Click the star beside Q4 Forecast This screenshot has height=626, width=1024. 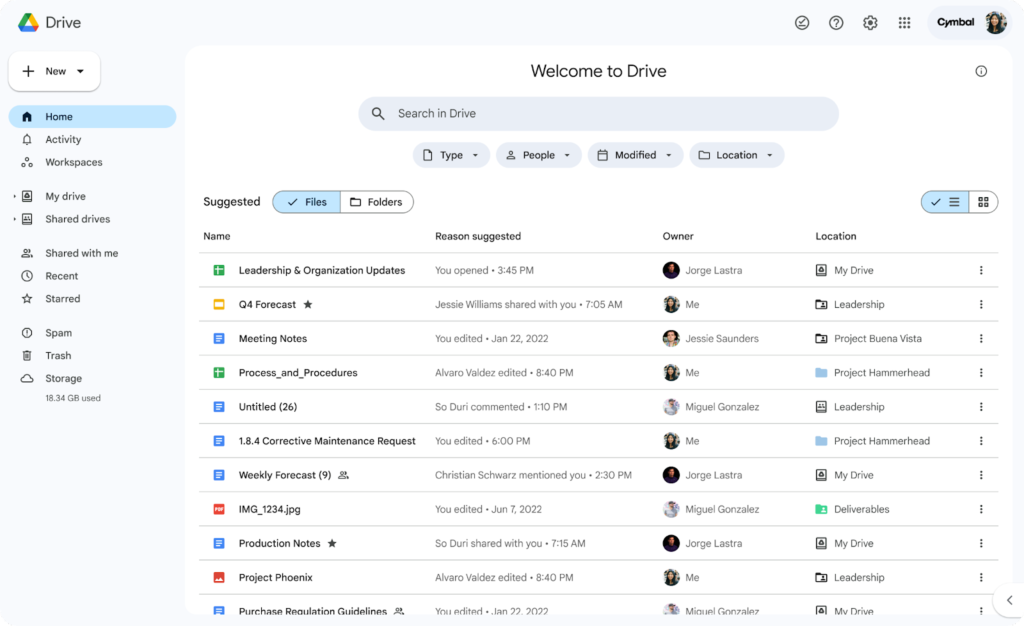click(308, 305)
